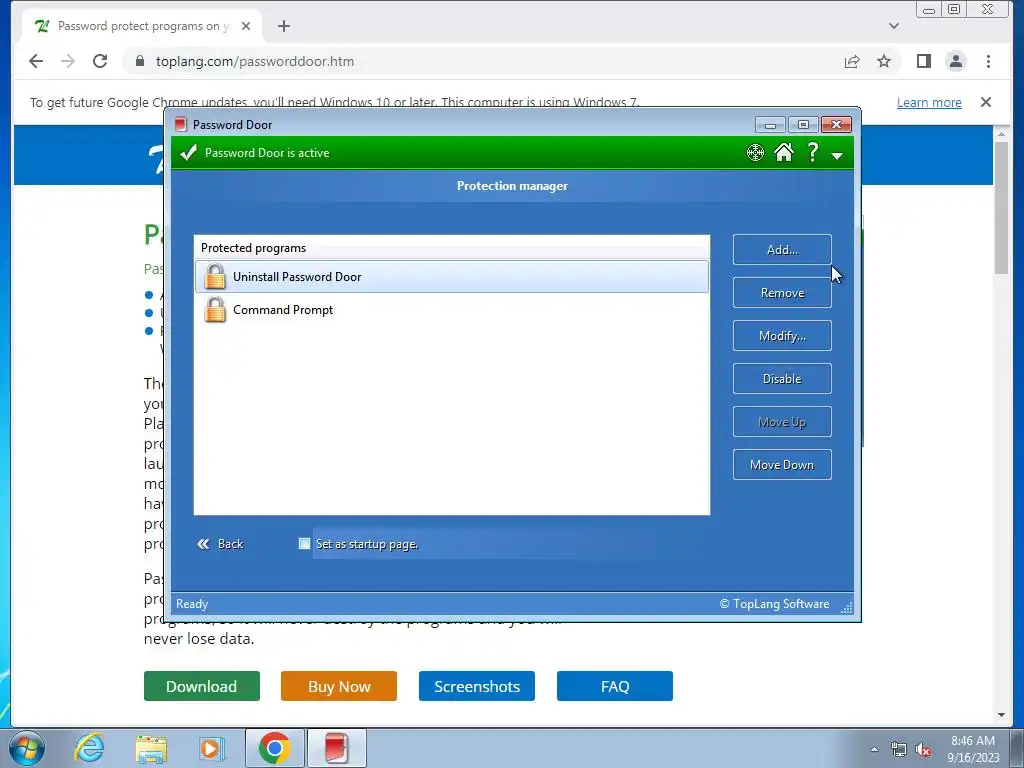
Task: Select the Uninstall Password Door entry
Action: [x=451, y=276]
